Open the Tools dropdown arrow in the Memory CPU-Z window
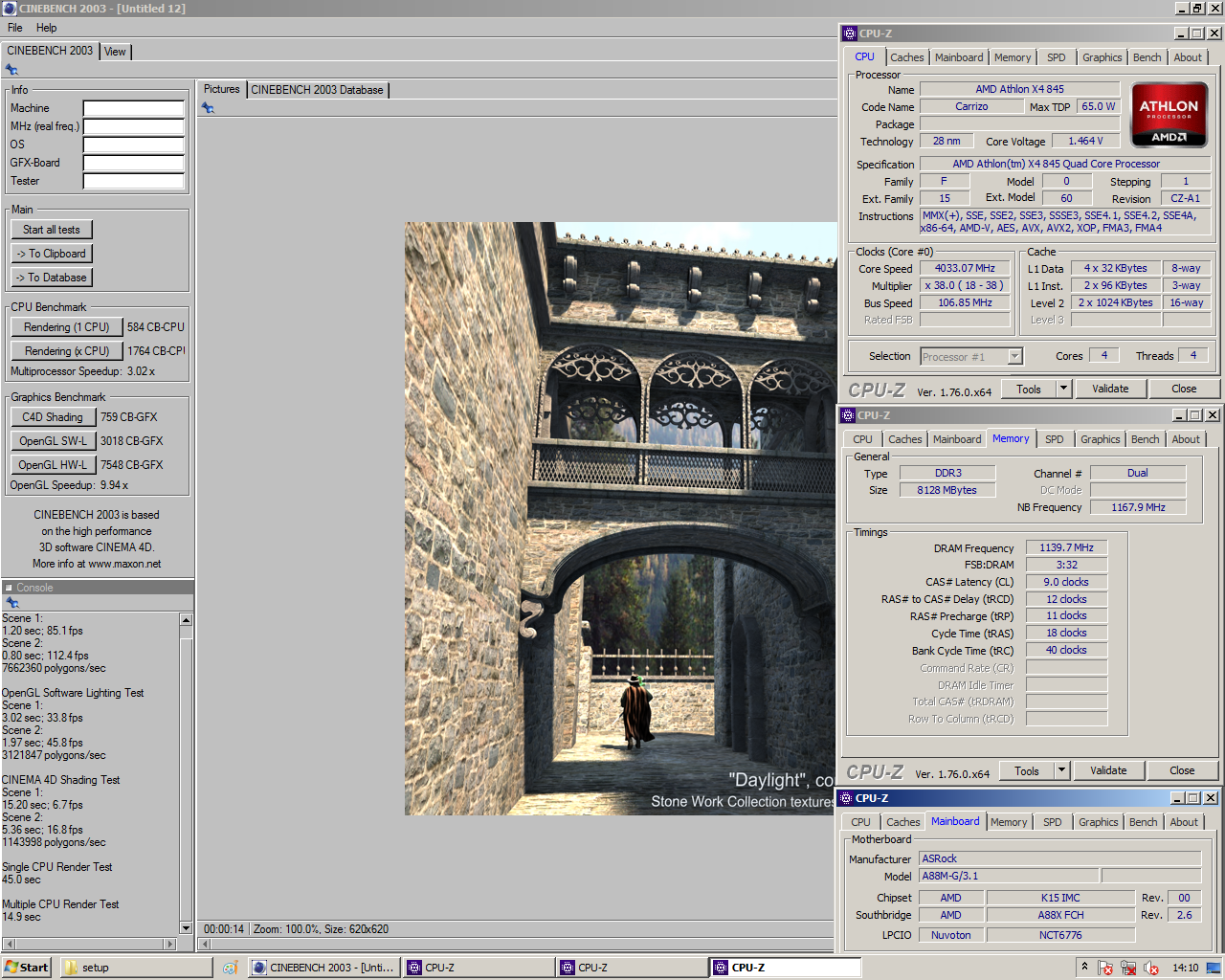The image size is (1225, 980). [1061, 770]
